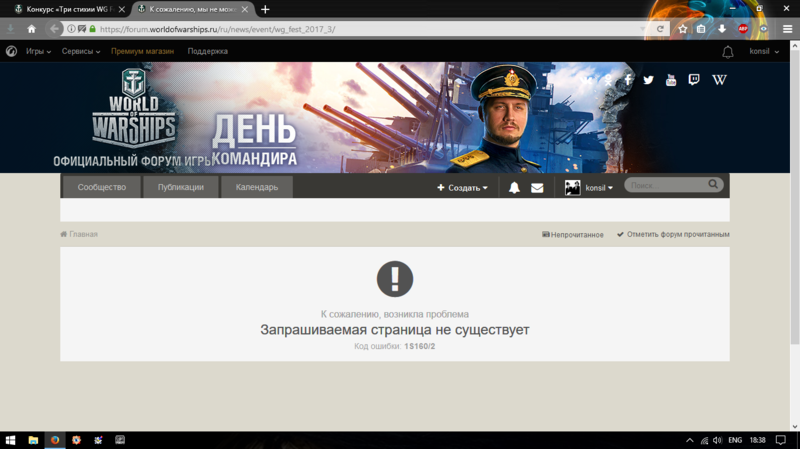
Task: Click the page vertical scrollbar
Action: click(x=795, y=196)
